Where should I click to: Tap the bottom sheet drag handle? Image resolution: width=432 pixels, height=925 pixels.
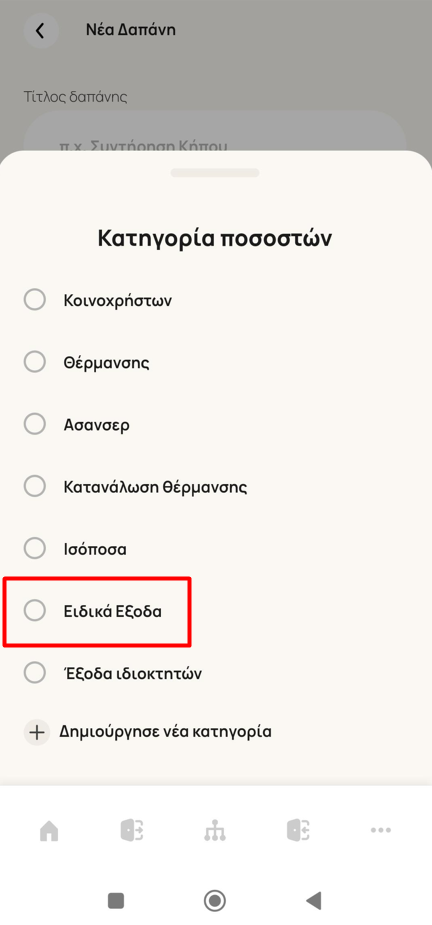coord(215,173)
